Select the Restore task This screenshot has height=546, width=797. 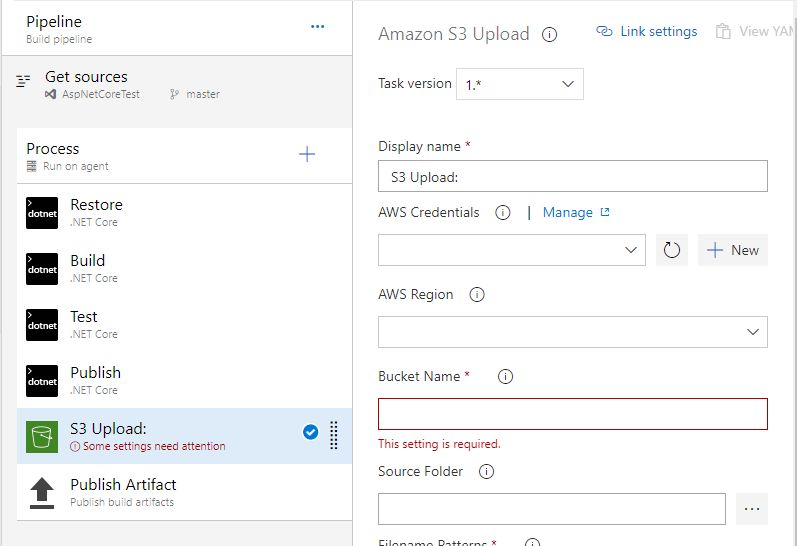(x=185, y=213)
